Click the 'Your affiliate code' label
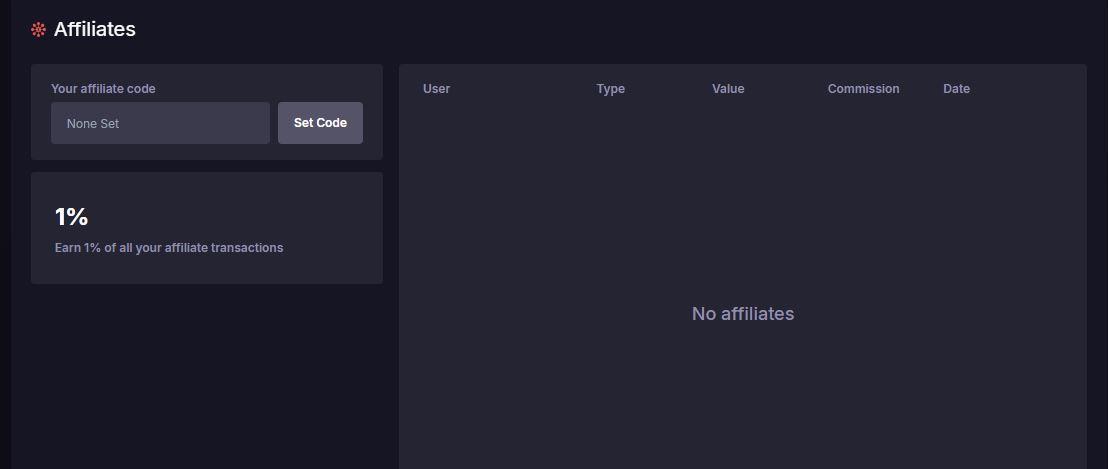The height and width of the screenshot is (469, 1108). point(103,89)
